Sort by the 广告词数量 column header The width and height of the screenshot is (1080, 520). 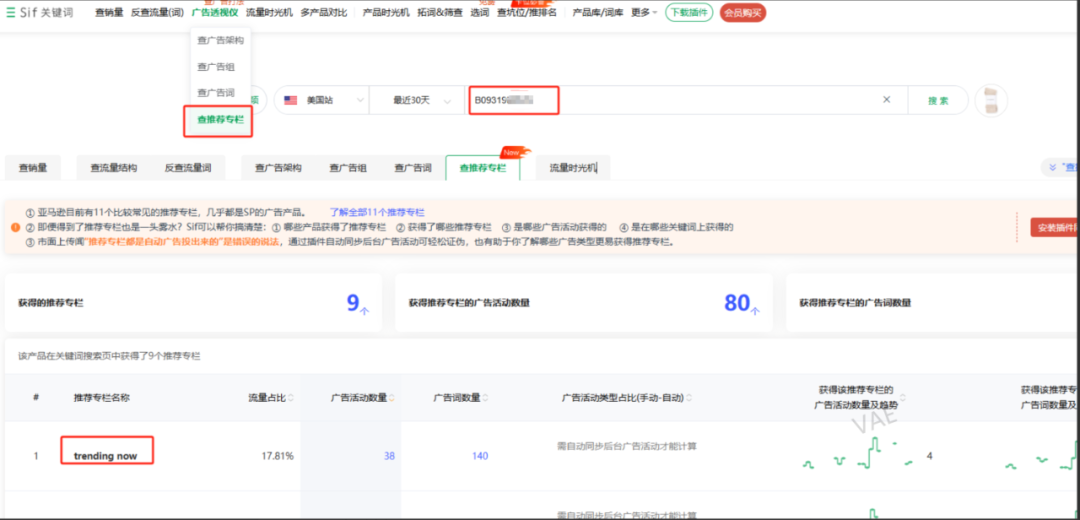click(459, 397)
